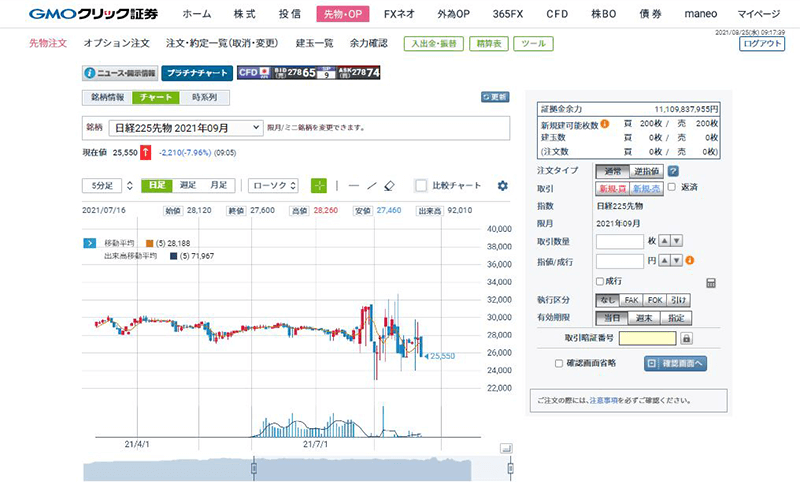Switch to the 時系列 tab
The height and width of the screenshot is (482, 800).
tap(204, 97)
